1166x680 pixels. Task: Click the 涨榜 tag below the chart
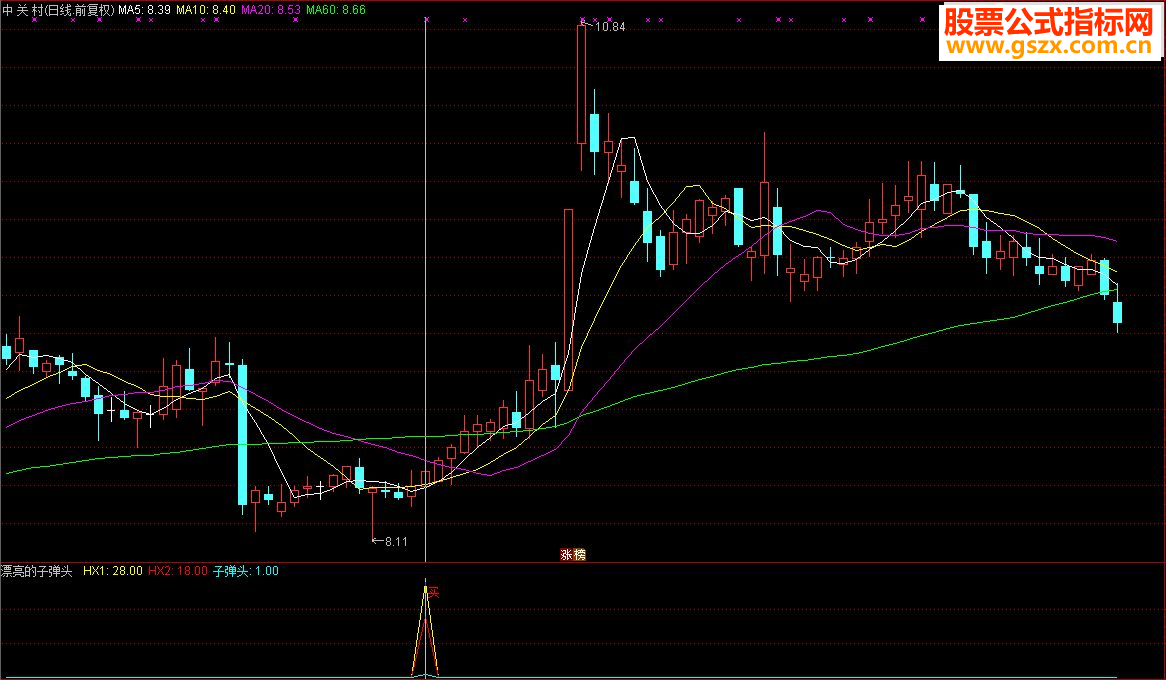tap(573, 554)
